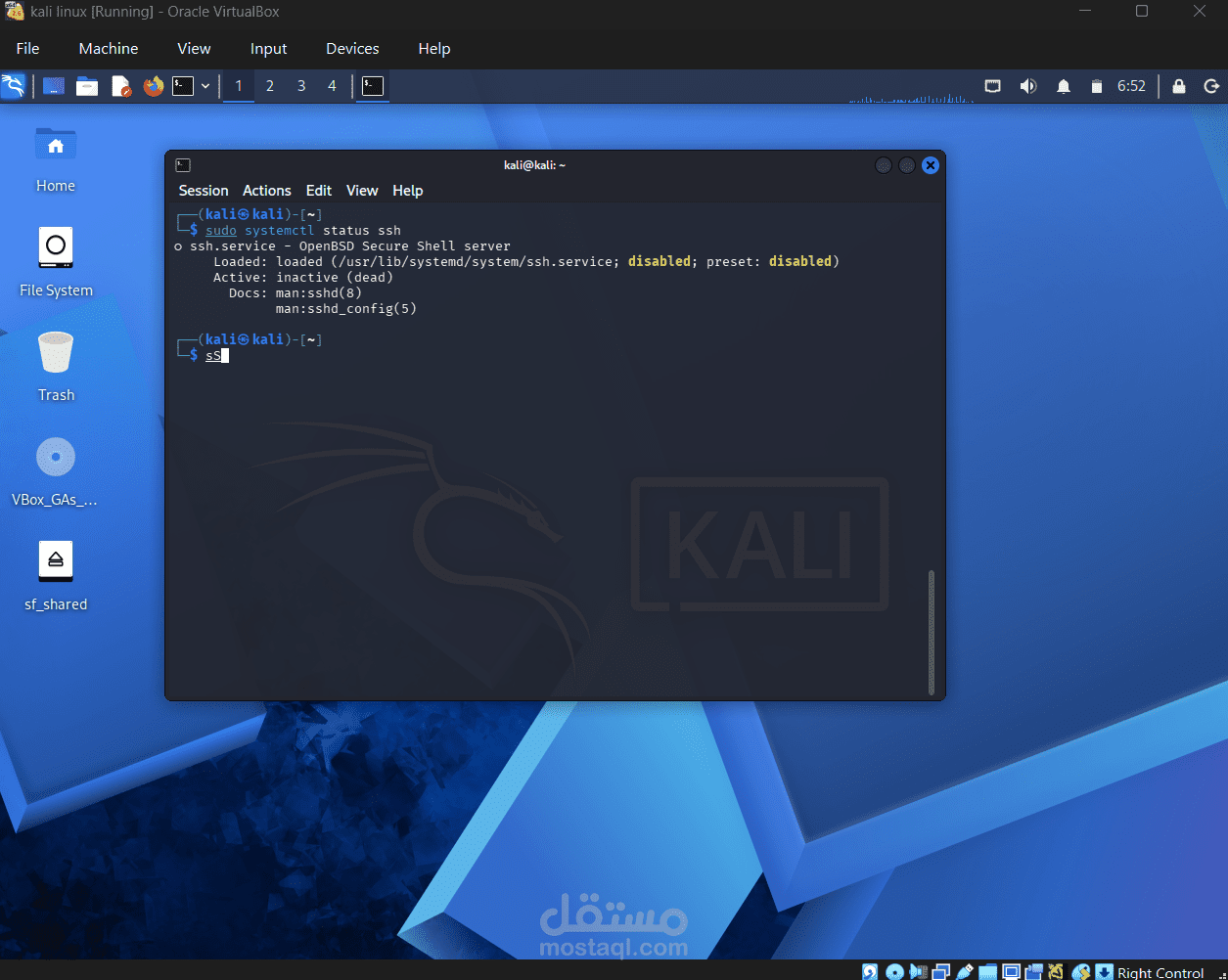Click the VirtualBox recording status icon
The width and height of the screenshot is (1228, 980).
(1033, 972)
